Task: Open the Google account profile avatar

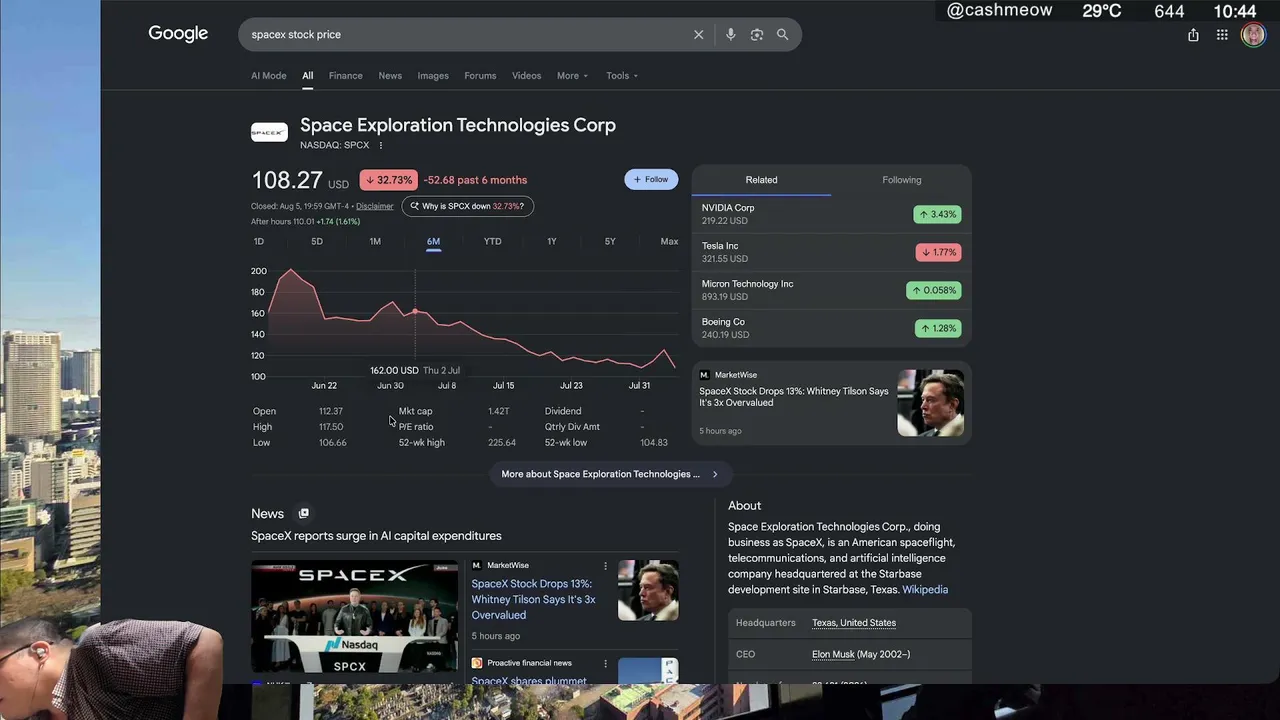Action: tap(1253, 35)
